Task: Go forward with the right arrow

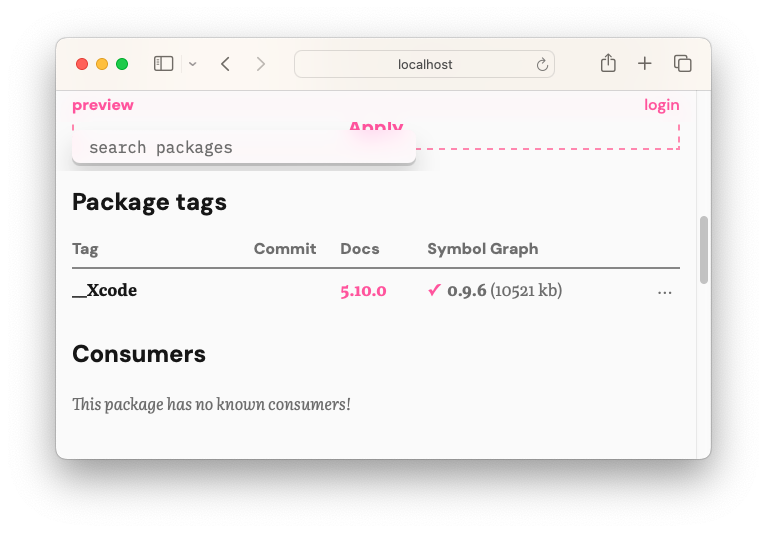Action: click(261, 64)
